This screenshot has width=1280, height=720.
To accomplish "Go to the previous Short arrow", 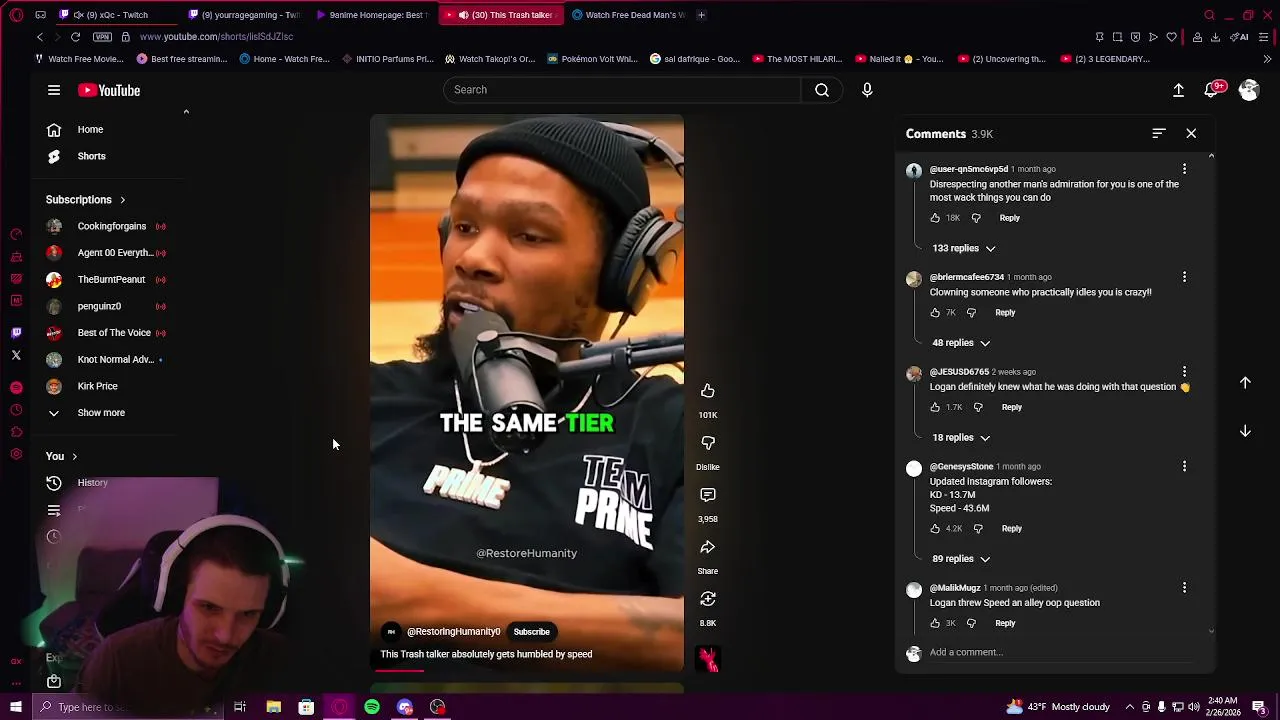I will [1245, 383].
